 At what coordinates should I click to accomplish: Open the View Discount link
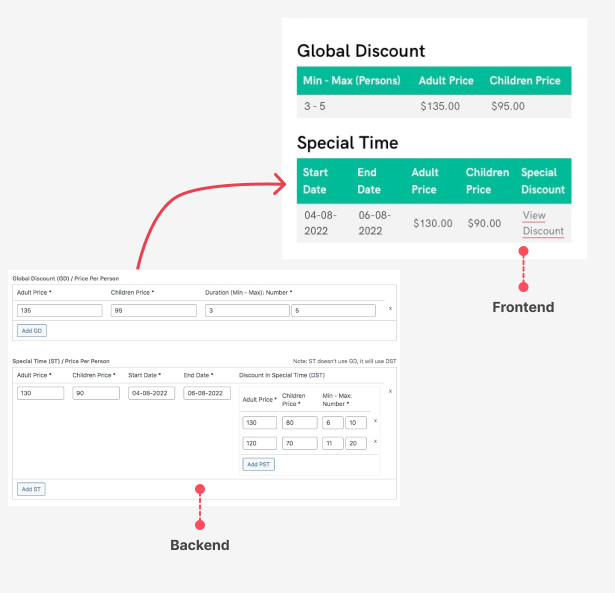point(543,223)
